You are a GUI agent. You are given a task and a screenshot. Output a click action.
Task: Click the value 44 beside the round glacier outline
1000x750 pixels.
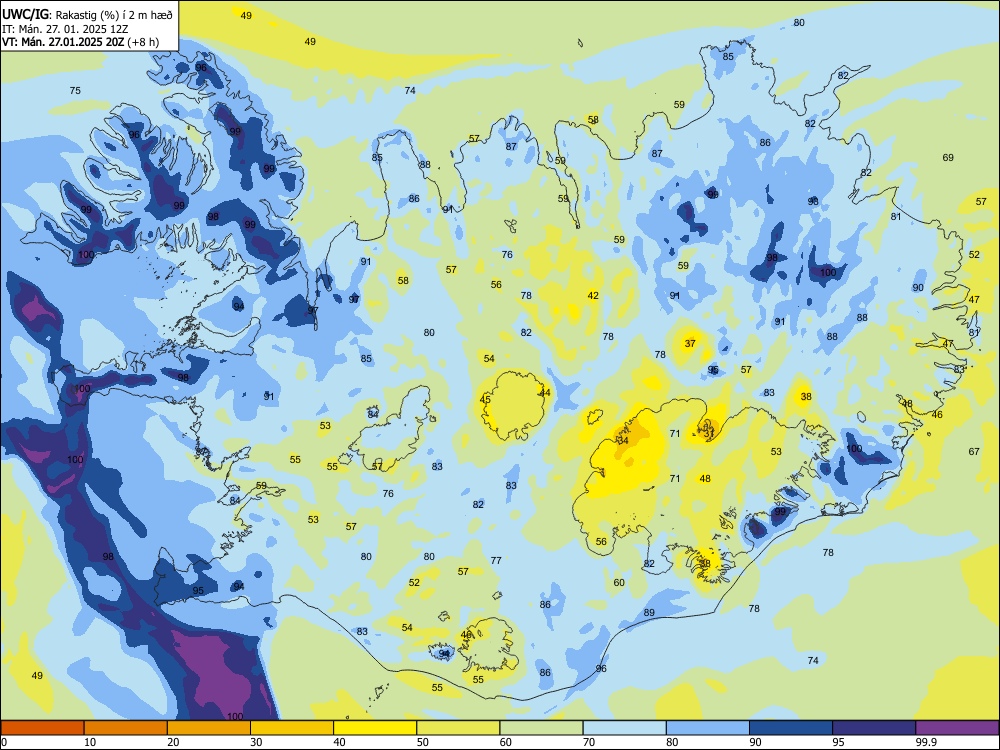click(x=545, y=392)
